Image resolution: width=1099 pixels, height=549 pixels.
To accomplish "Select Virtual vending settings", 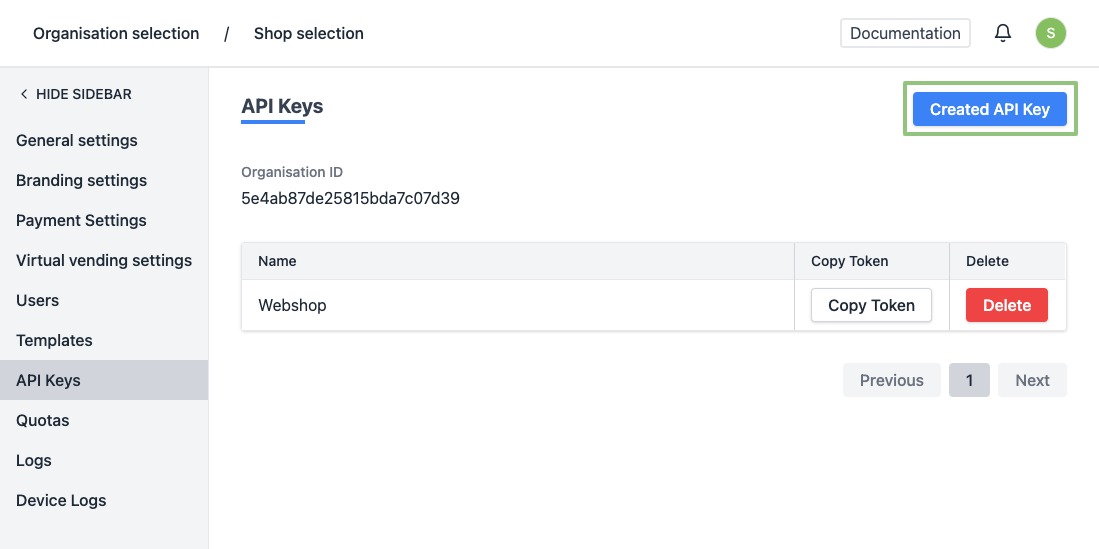I will click(x=104, y=260).
